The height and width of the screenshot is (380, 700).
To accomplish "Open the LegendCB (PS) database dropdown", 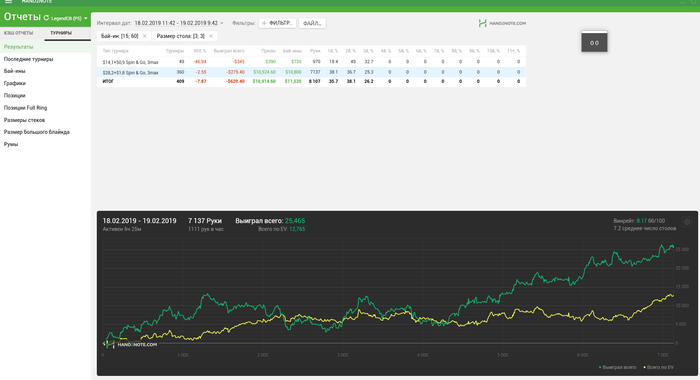I will 69,18.
